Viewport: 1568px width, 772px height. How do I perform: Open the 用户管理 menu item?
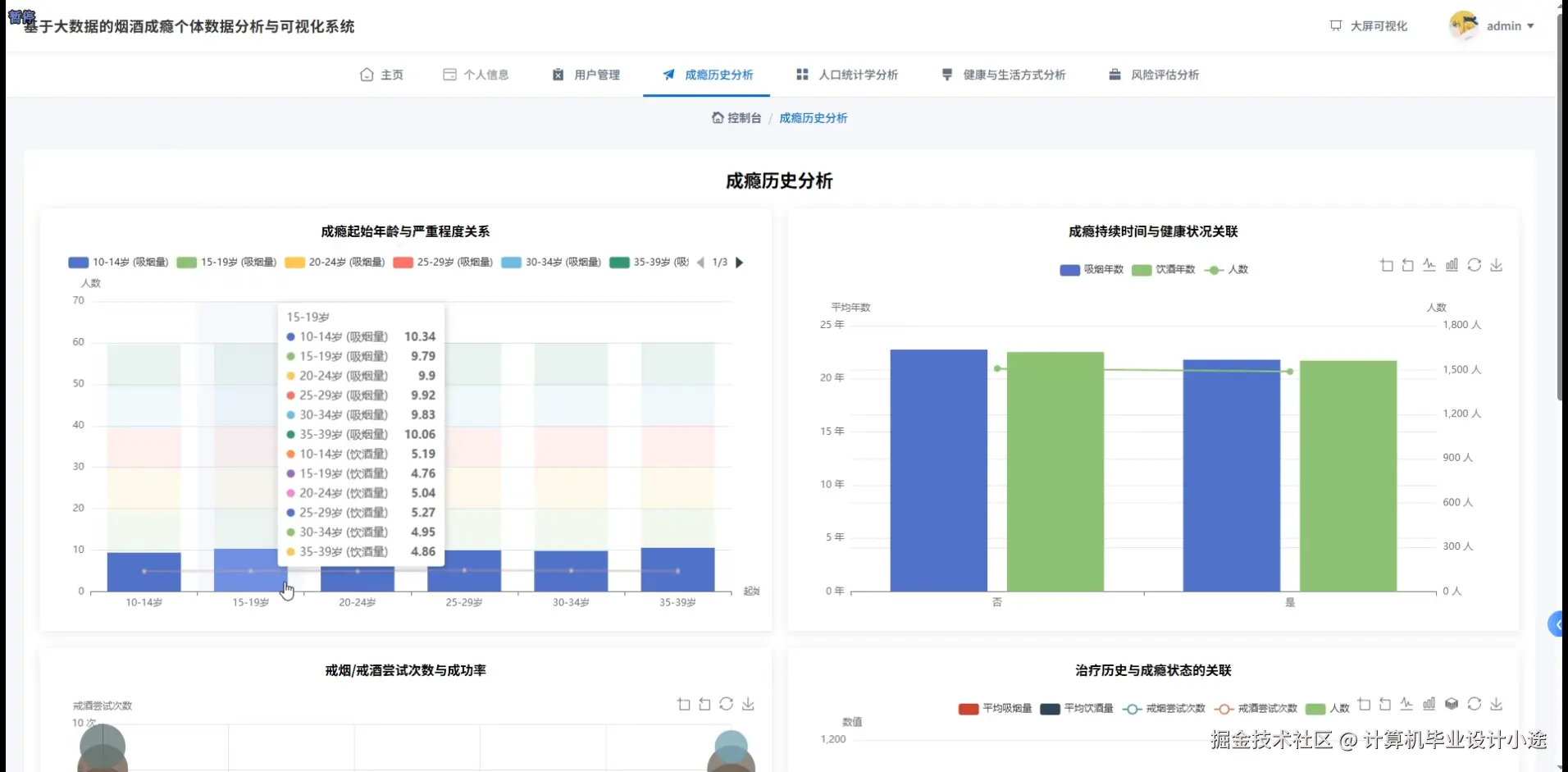tap(586, 75)
